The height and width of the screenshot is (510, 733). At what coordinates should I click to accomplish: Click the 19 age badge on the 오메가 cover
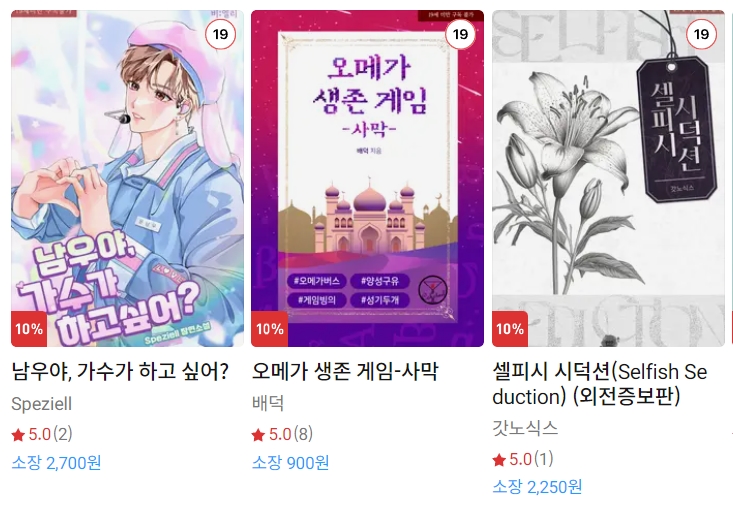460,34
